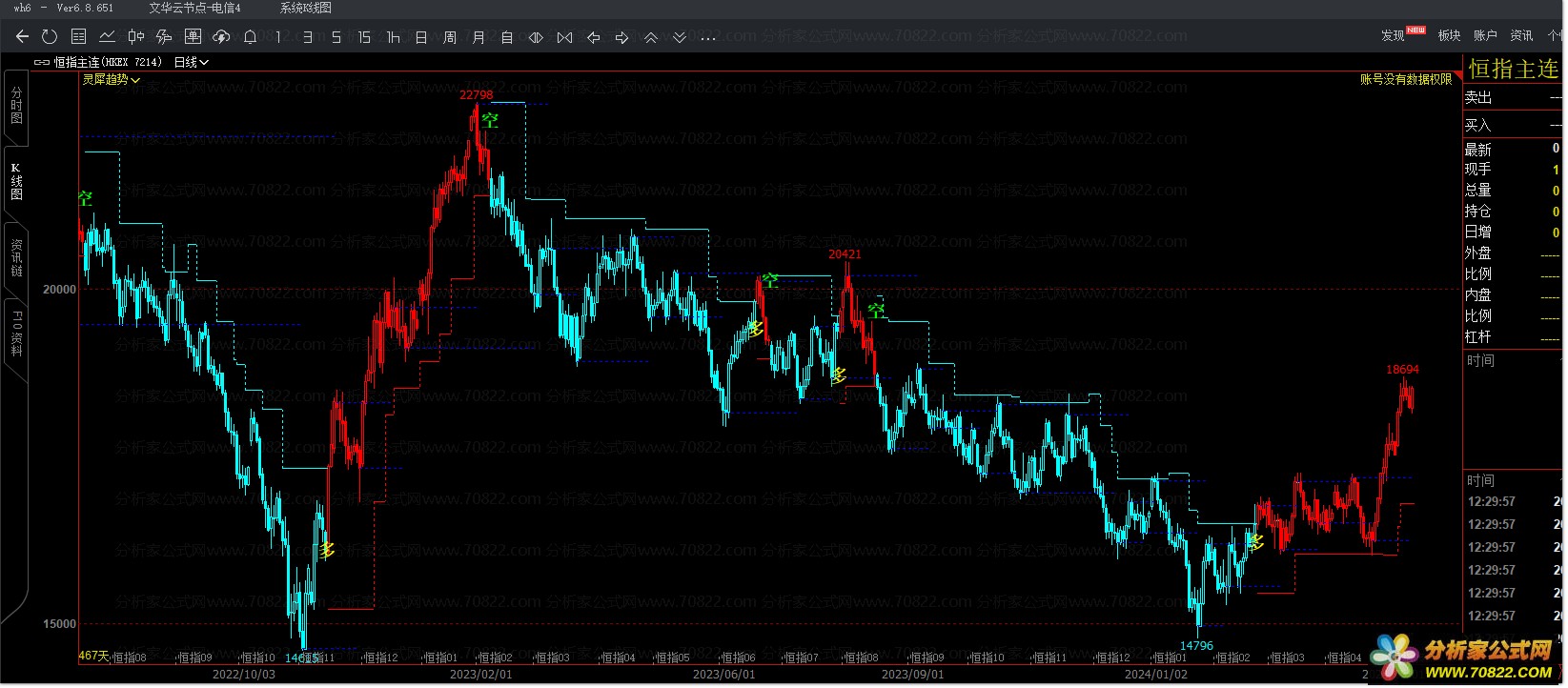Click the double up chevron icon
Image resolution: width=1568 pixels, height=688 pixels.
coord(651,37)
